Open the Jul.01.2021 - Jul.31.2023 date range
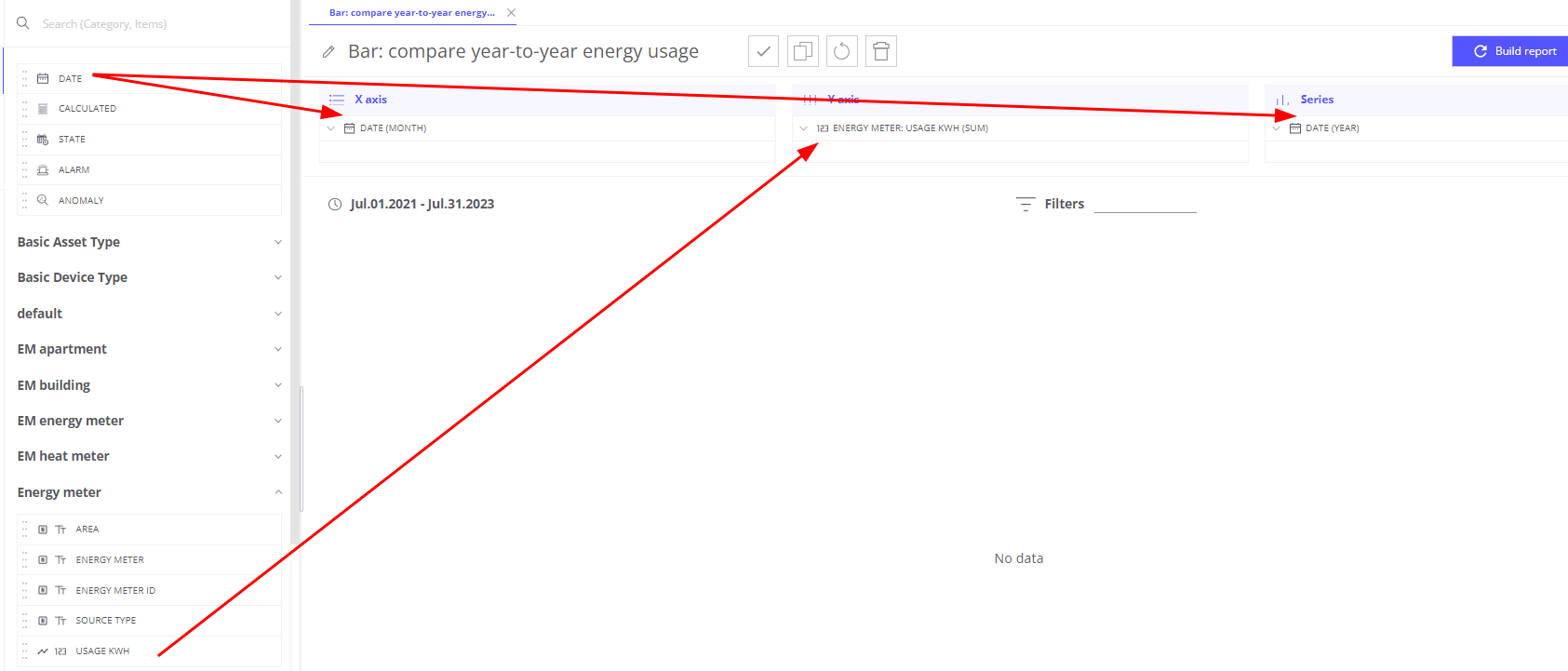Viewport: 1568px width, 671px height. coord(422,204)
